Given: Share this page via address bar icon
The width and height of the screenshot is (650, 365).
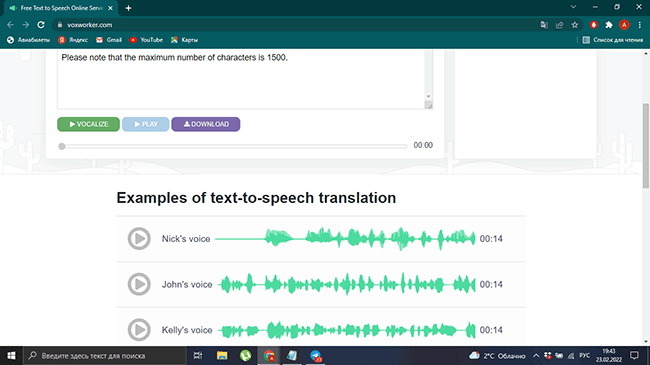Looking at the screenshot, I should coord(559,25).
